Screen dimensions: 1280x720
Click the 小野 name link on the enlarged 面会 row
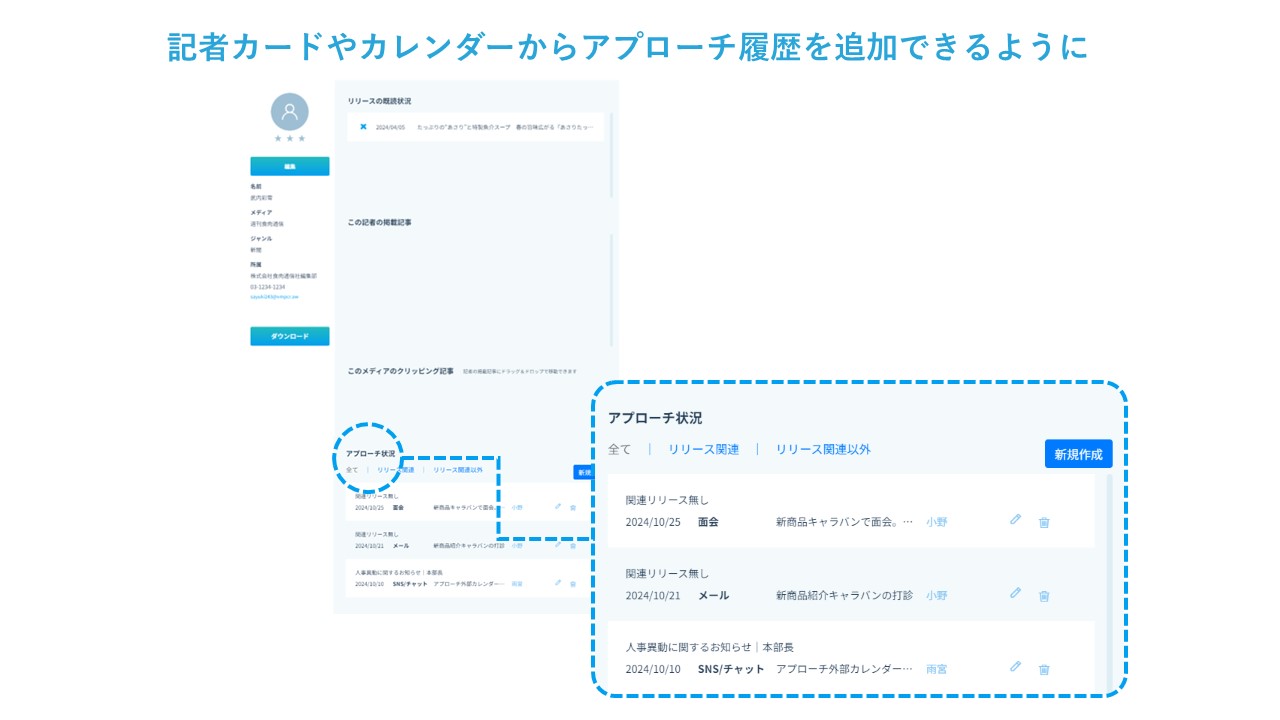pos(936,522)
